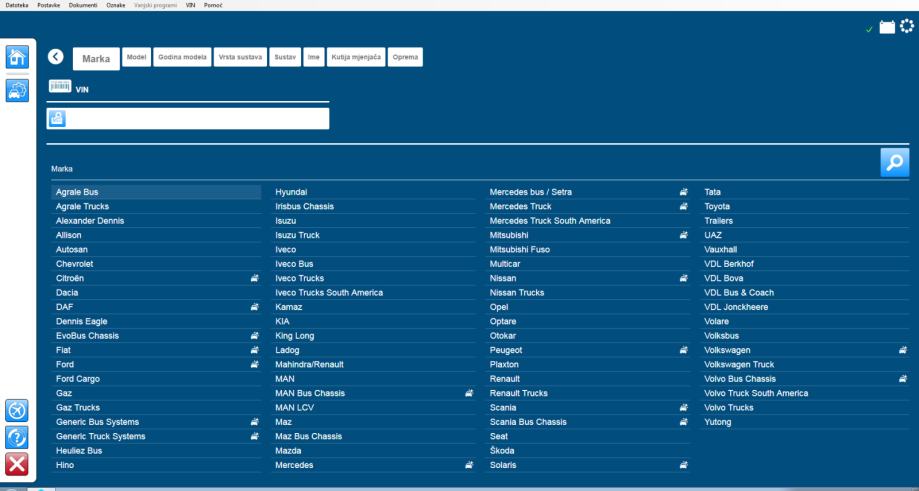This screenshot has width=919, height=491.
Task: Select the Mahindra/Renault entry
Action: click(x=374, y=364)
